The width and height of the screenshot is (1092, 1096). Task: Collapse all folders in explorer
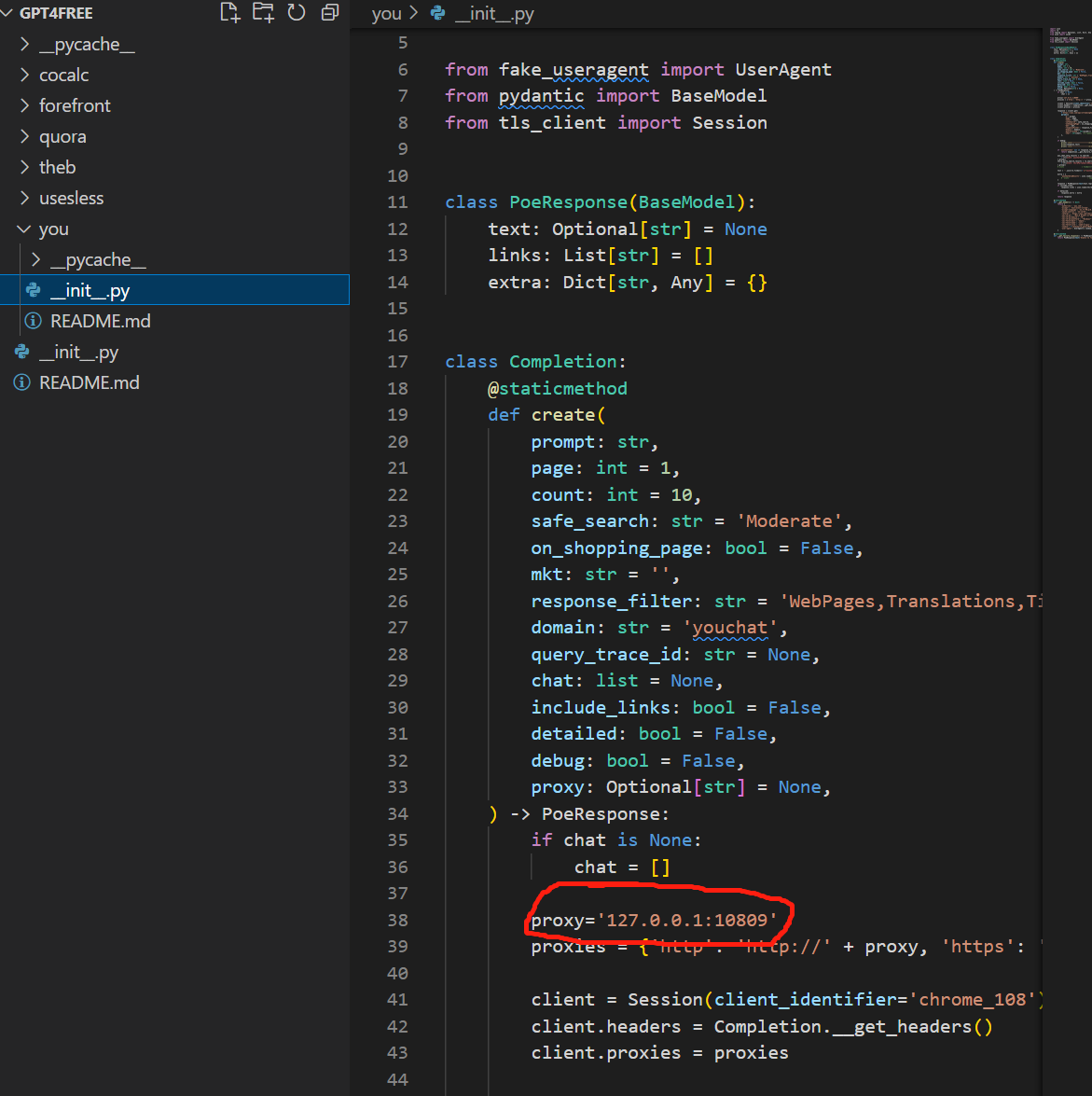pos(330,12)
